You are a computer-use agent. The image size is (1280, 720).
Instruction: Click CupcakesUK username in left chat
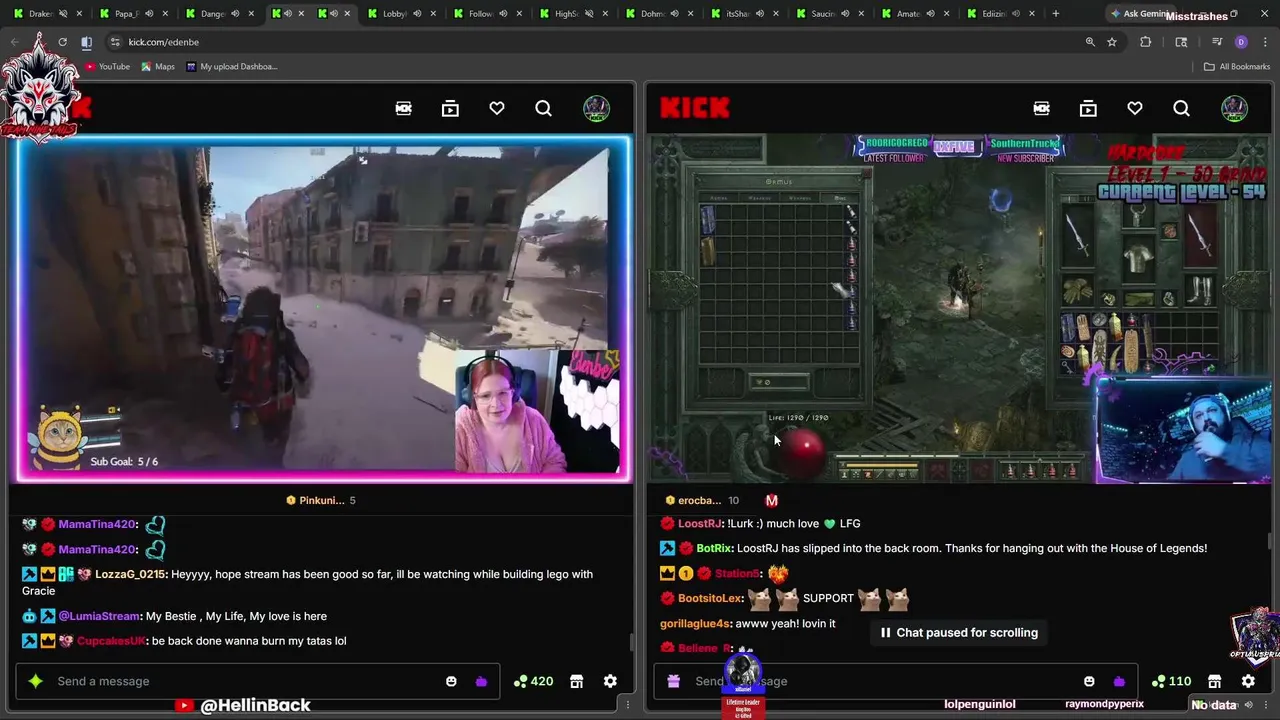pos(111,641)
